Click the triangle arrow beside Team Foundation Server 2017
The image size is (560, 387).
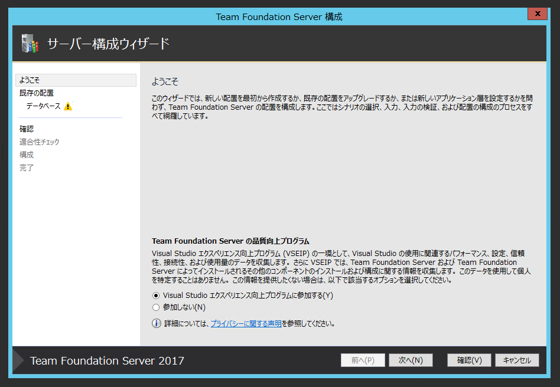point(18,360)
